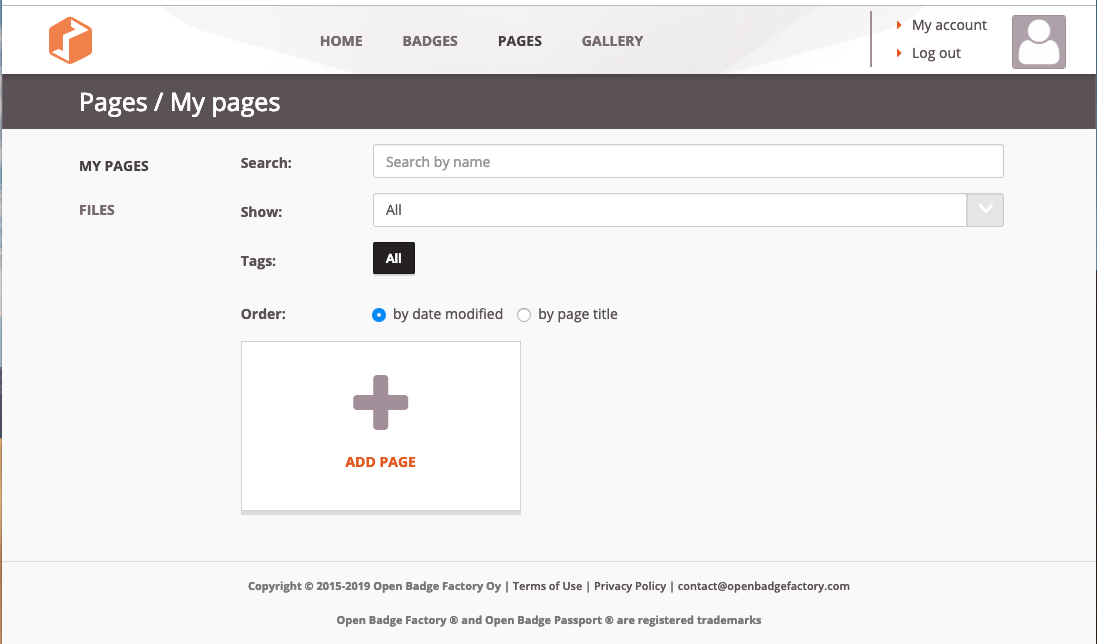
Task: Select order by page title radio button
Action: 523,315
